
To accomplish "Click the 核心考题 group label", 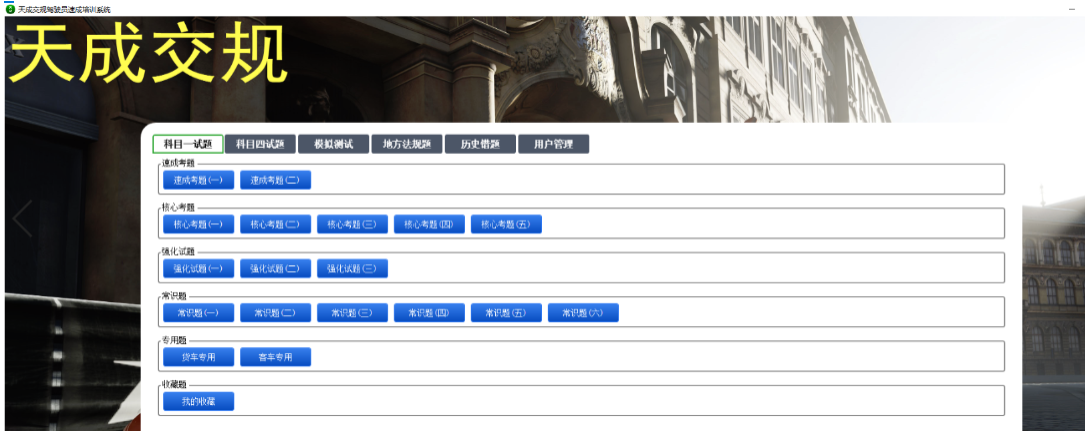I will (x=179, y=208).
